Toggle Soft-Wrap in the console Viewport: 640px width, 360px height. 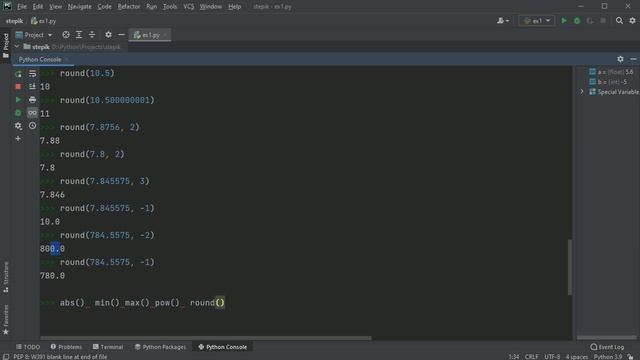click(32, 73)
